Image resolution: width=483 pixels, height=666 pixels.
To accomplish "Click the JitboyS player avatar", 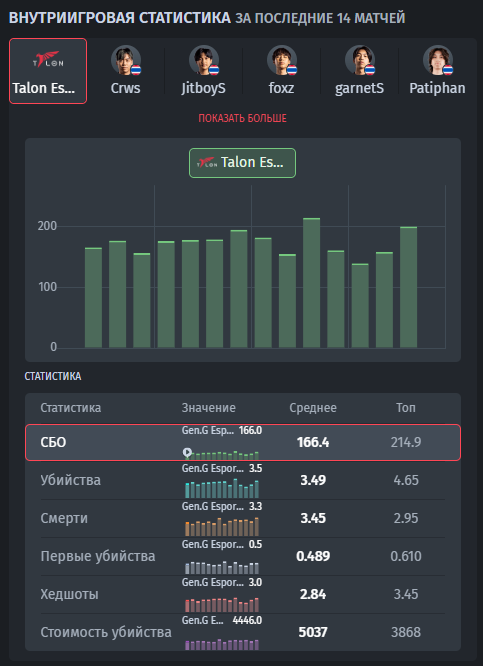I will (x=204, y=60).
